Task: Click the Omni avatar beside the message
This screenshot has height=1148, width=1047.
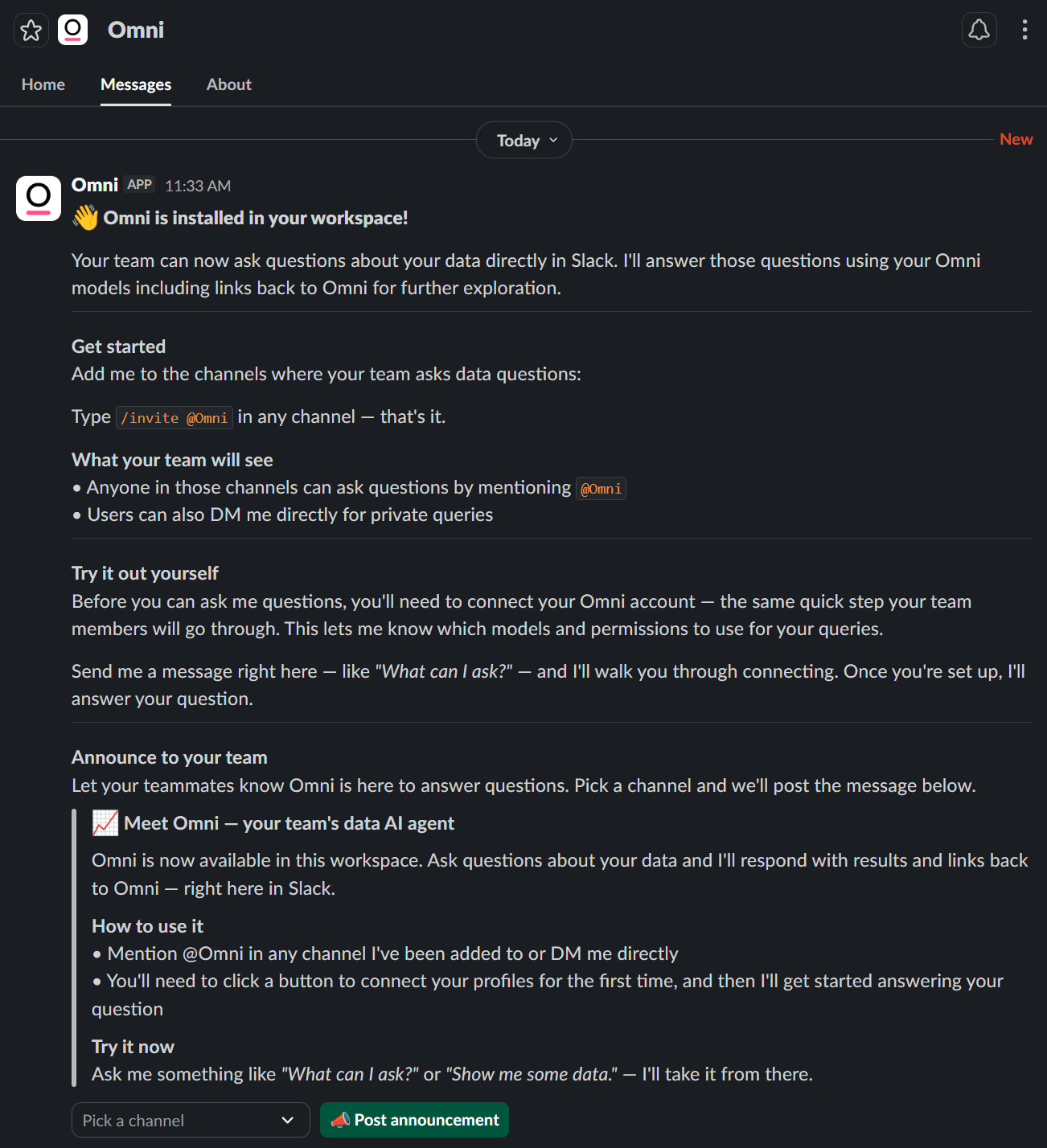Action: coord(39,199)
